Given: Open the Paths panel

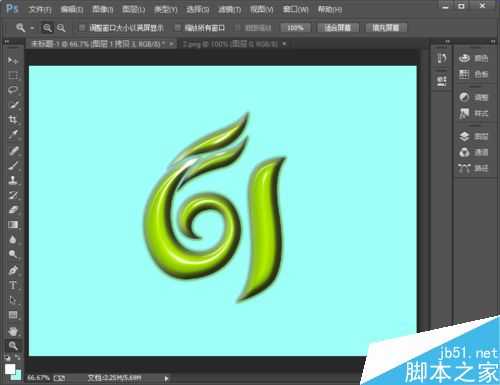Looking at the screenshot, I should (x=473, y=168).
